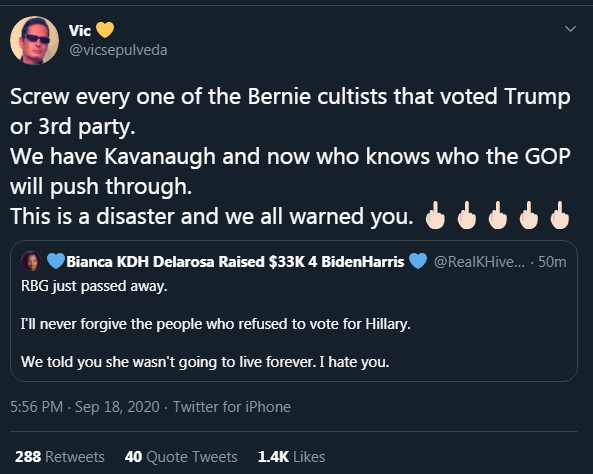Click the last middle finger emoji

click(x=560, y=215)
